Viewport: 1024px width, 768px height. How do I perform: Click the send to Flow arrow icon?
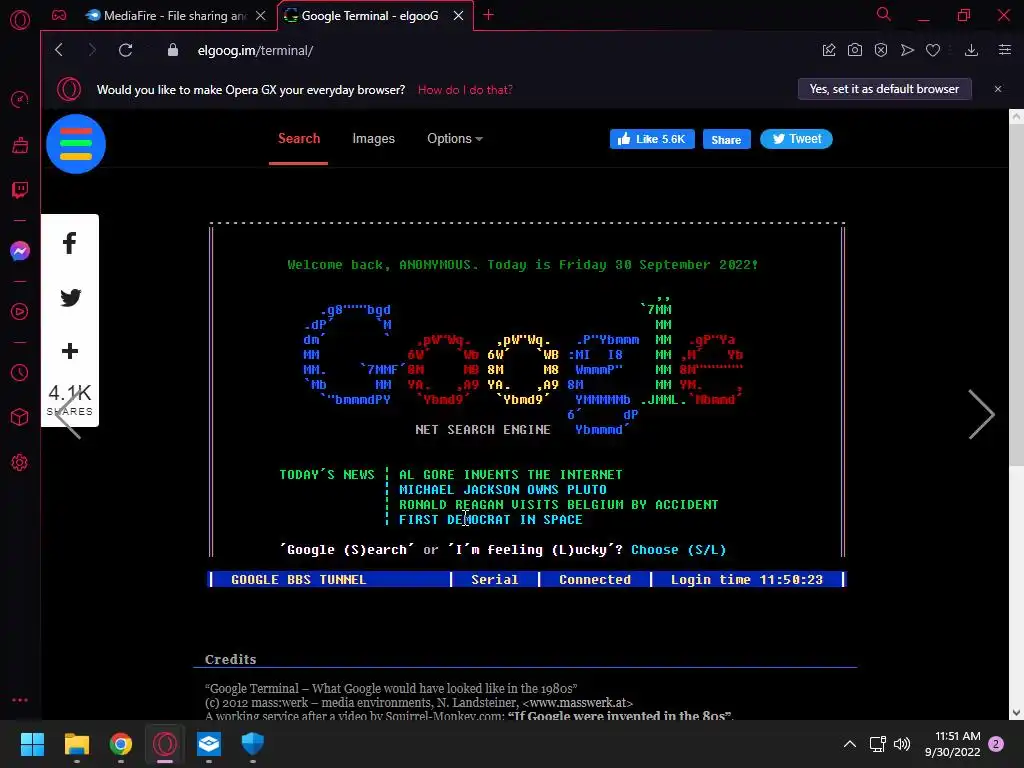point(907,50)
